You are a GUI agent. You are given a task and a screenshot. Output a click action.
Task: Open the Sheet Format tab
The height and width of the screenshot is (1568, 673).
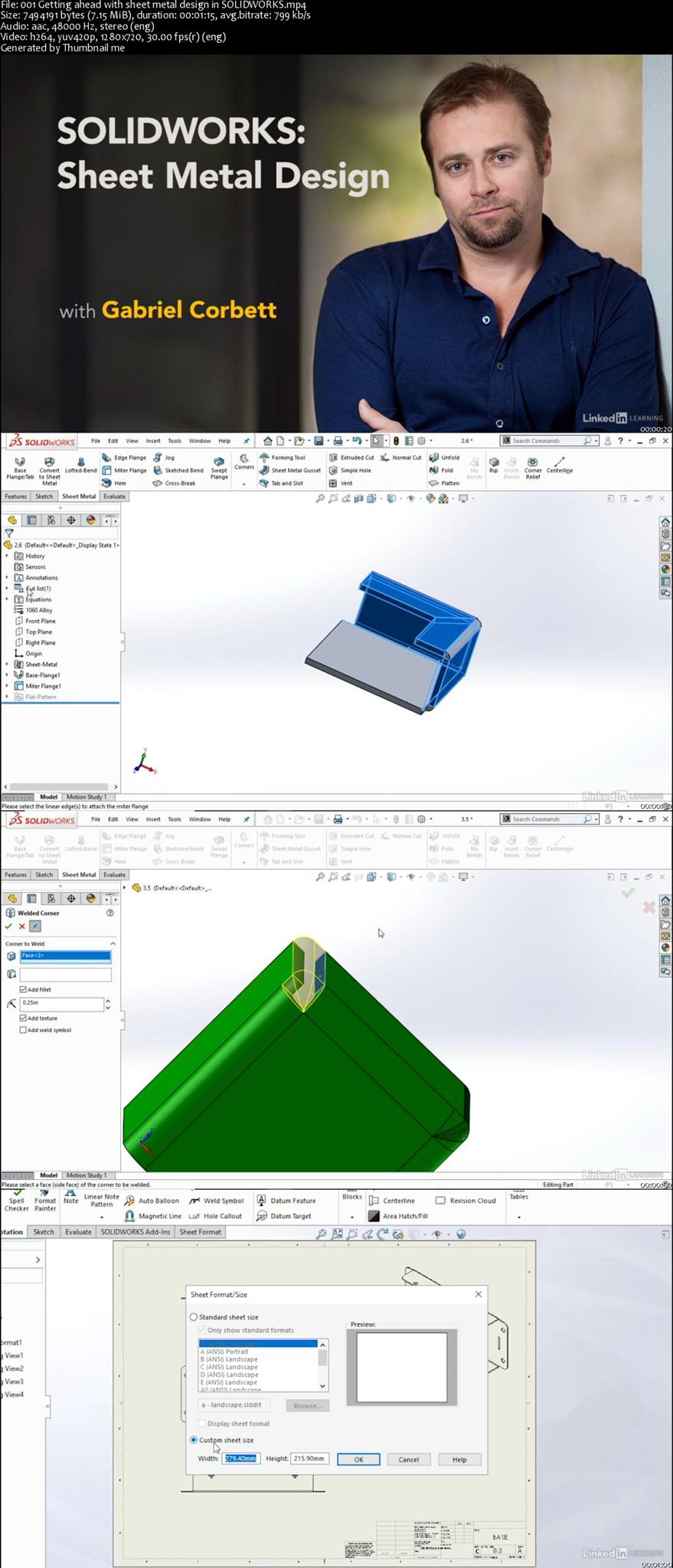pos(200,1232)
